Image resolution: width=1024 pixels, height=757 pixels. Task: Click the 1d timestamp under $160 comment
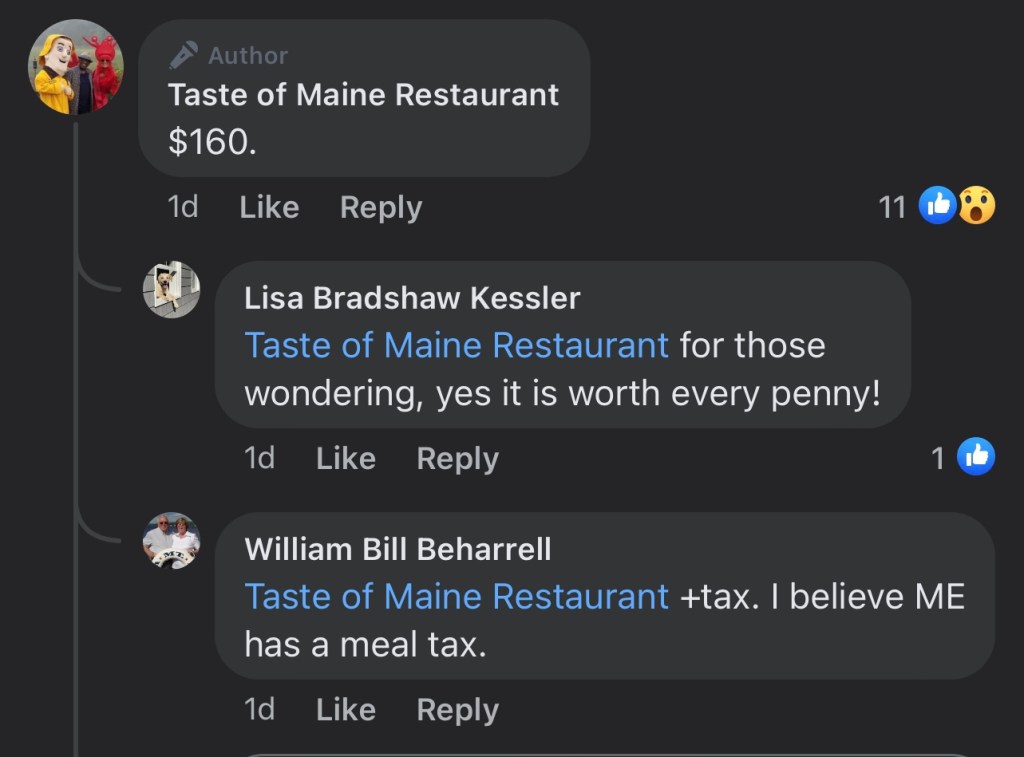pos(183,207)
